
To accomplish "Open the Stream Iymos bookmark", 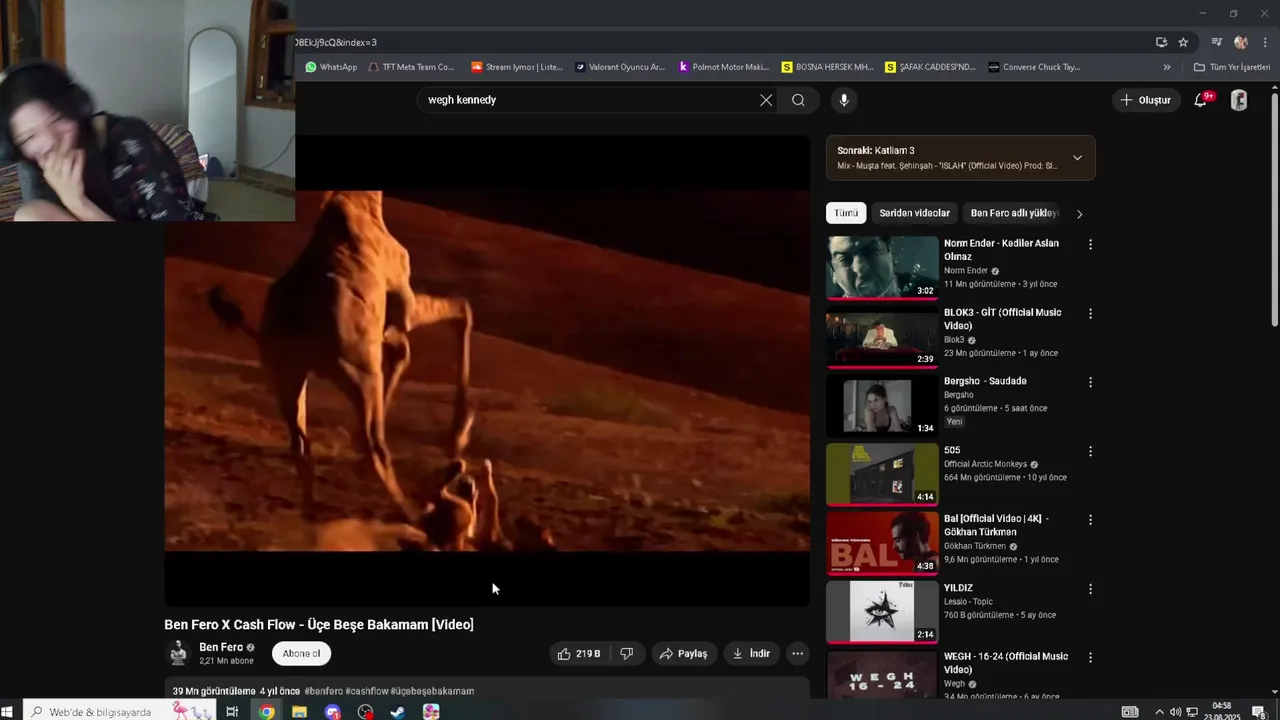I will tap(517, 67).
